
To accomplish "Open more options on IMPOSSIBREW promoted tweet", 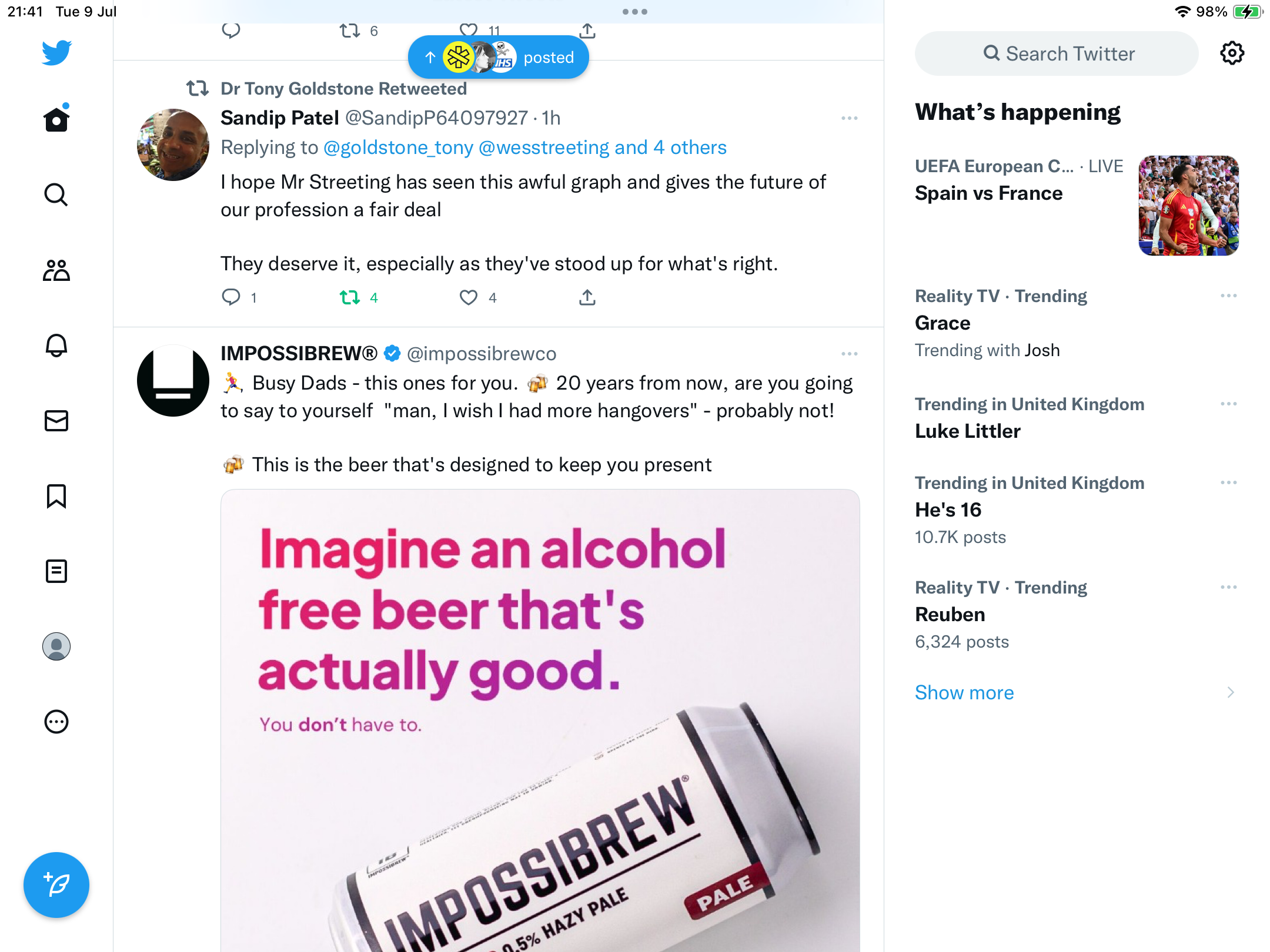I will pyautogui.click(x=849, y=354).
